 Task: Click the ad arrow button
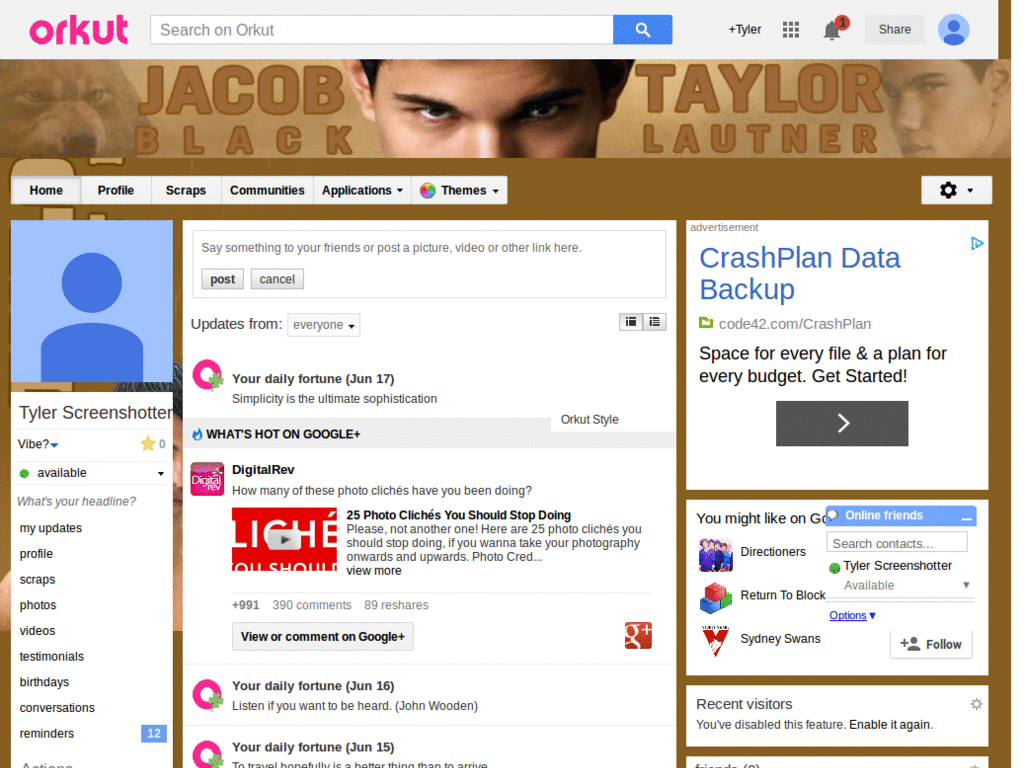point(842,423)
